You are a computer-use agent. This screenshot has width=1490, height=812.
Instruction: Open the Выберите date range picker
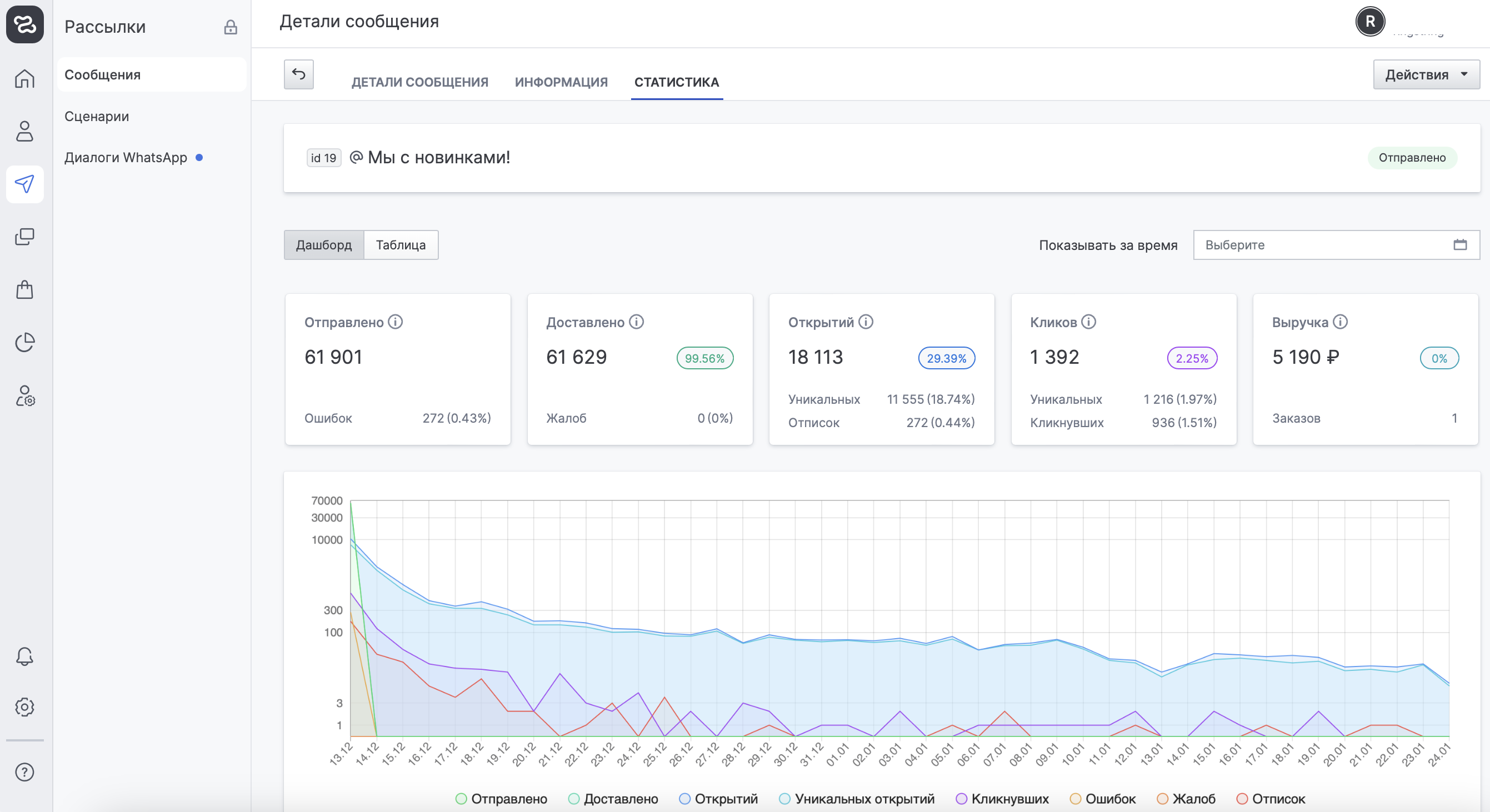coord(1335,245)
